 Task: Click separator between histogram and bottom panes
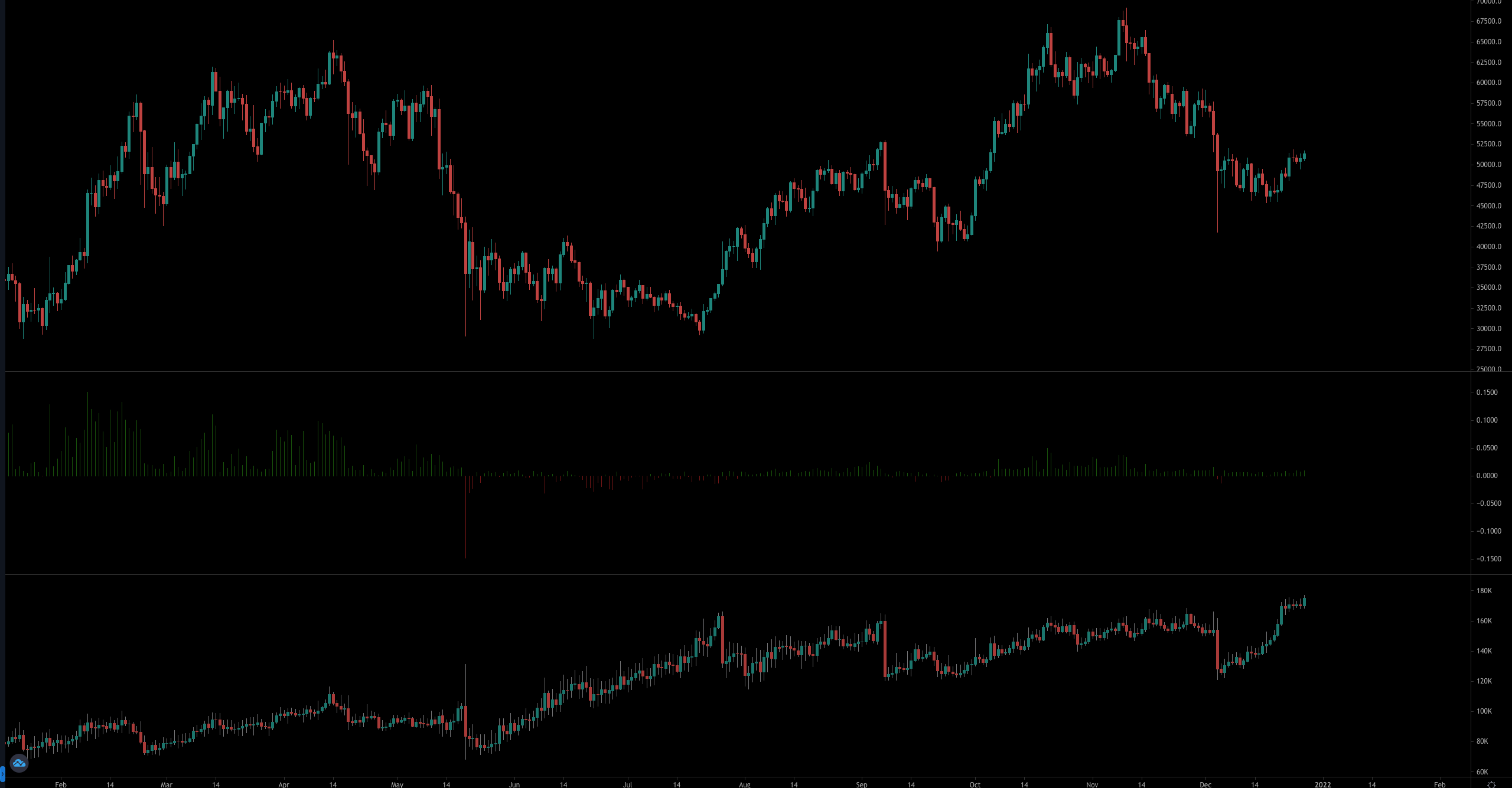coord(737,574)
